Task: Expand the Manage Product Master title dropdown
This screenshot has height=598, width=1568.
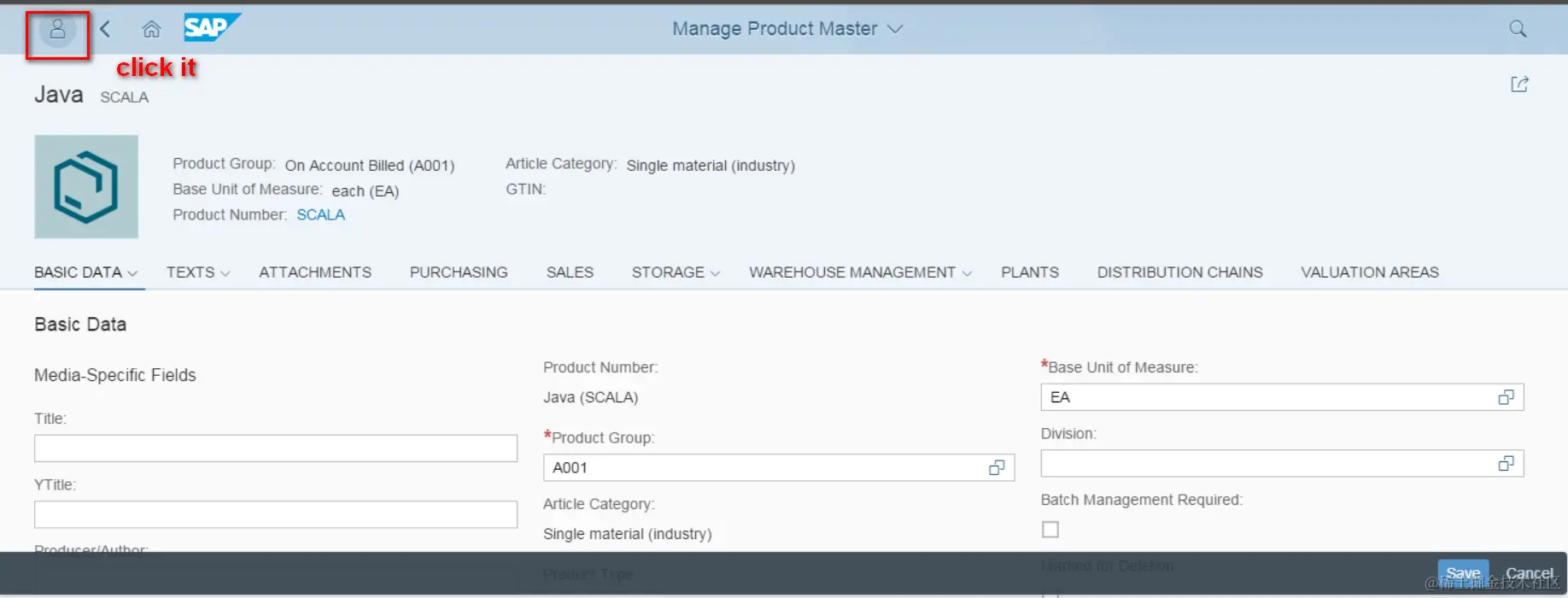Action: [x=895, y=29]
